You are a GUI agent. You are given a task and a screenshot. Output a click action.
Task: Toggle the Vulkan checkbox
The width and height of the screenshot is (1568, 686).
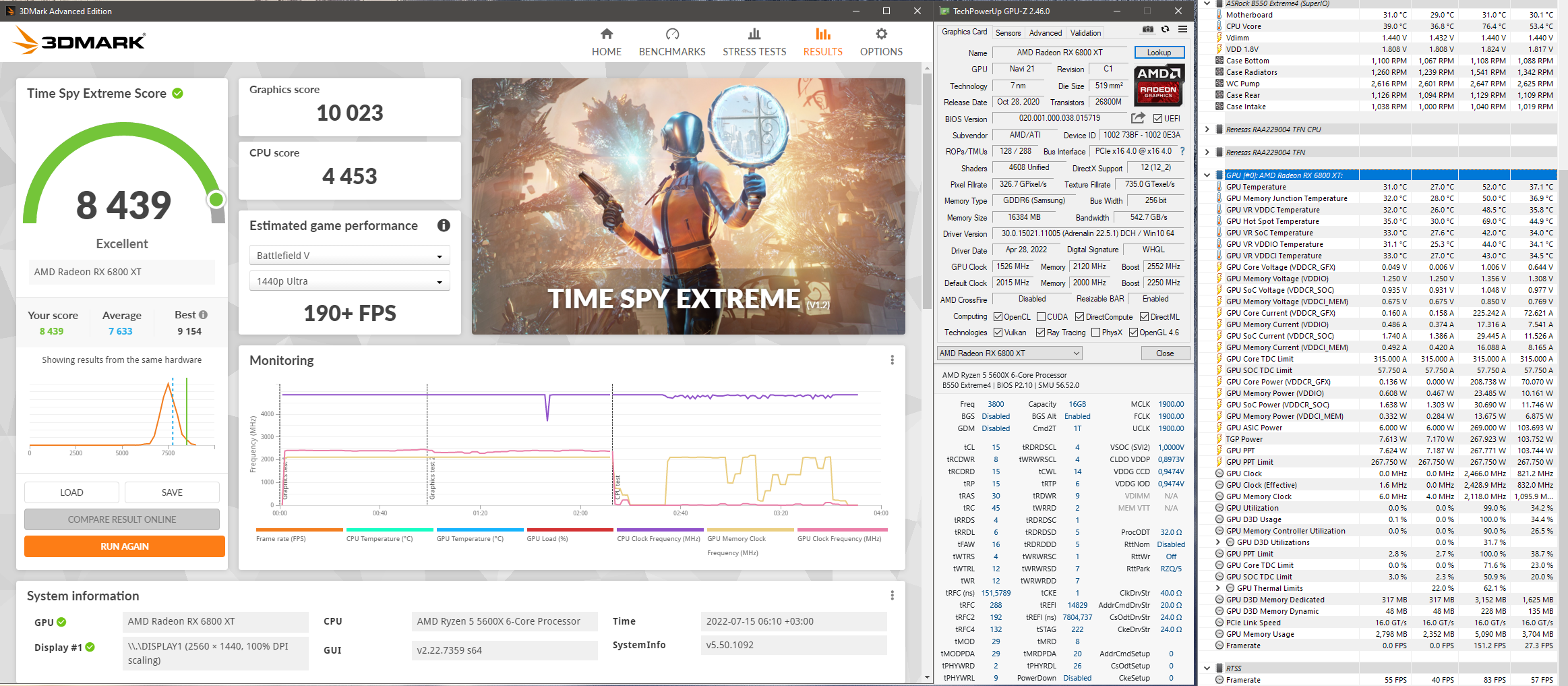point(998,333)
